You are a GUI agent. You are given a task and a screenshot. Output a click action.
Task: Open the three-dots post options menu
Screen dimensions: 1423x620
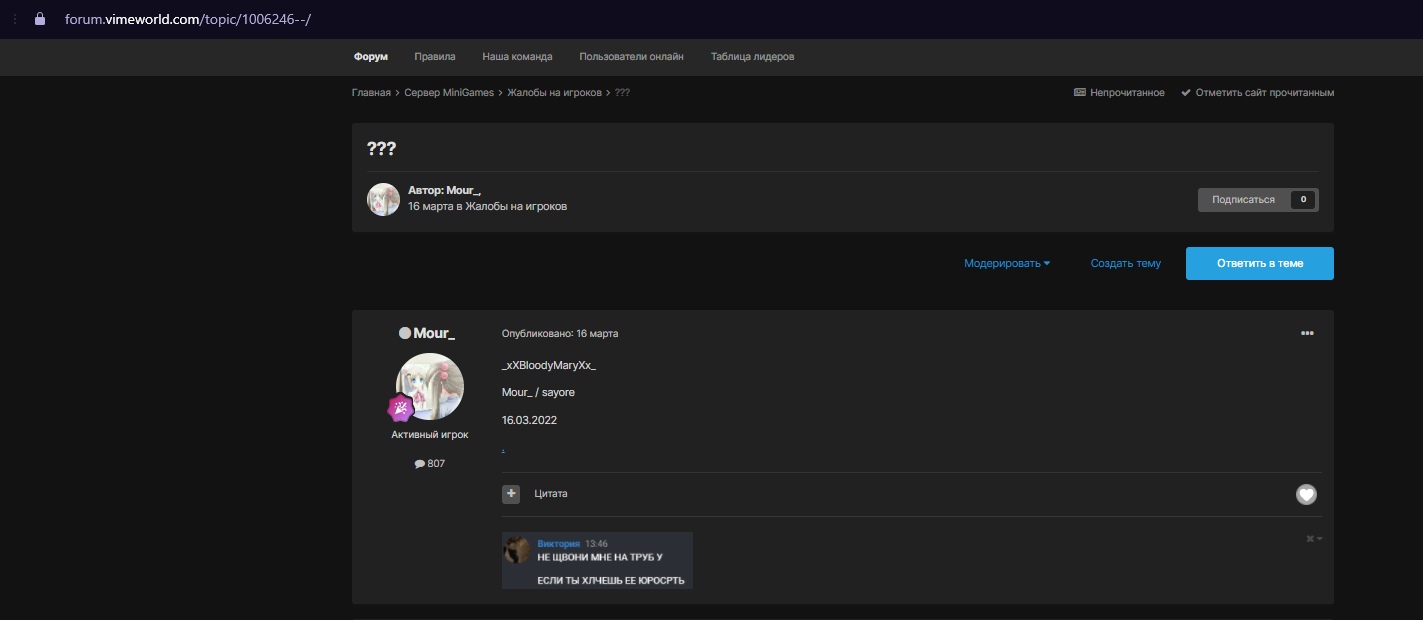pyautogui.click(x=1306, y=333)
